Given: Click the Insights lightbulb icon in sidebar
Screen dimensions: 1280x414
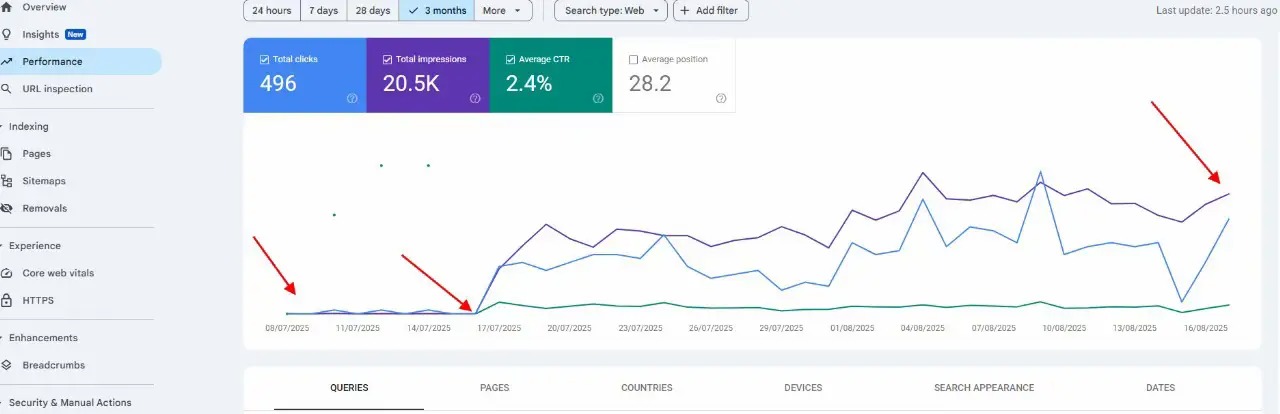Looking at the screenshot, I should coord(7,34).
